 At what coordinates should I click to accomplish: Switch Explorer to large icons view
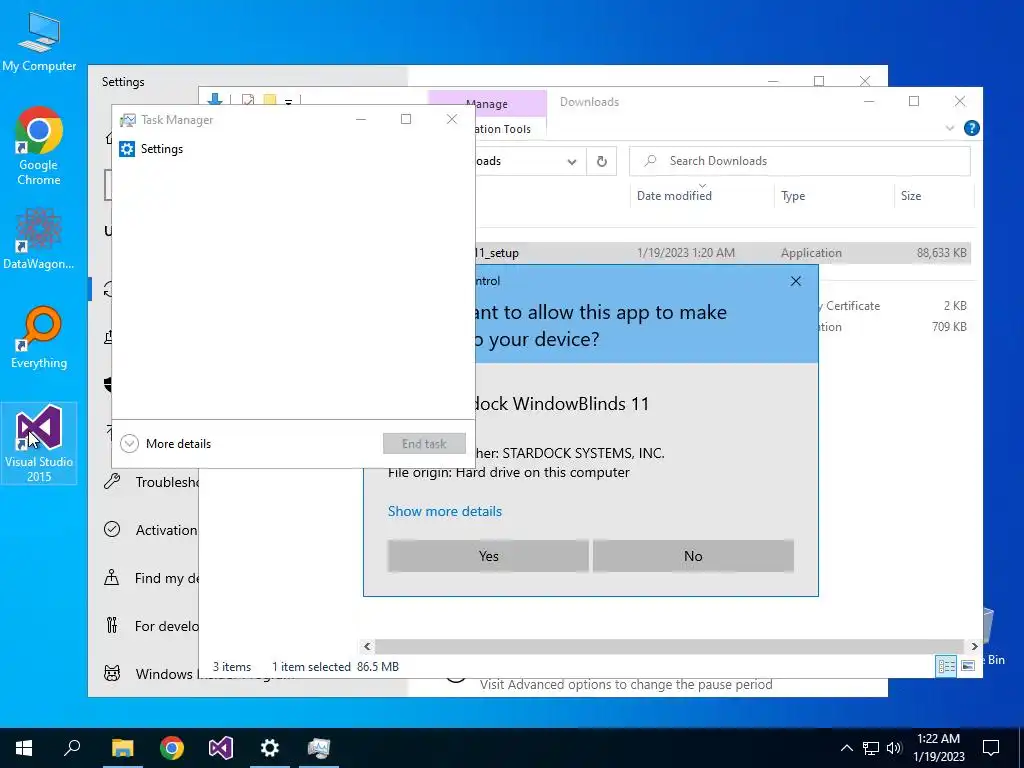click(968, 666)
